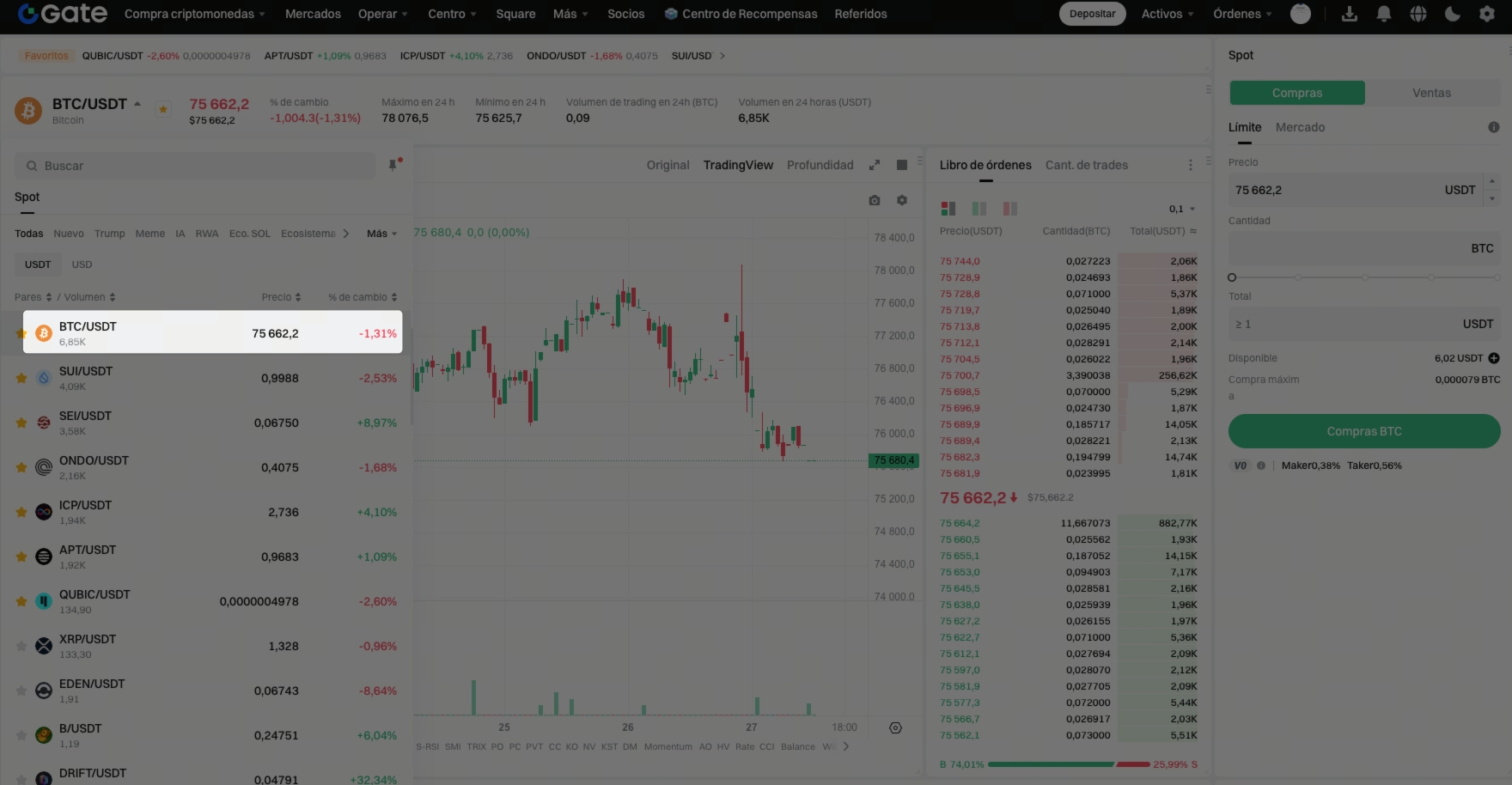Open the user avatar menu
Screen dimensions: 1512x785
tap(1301, 14)
